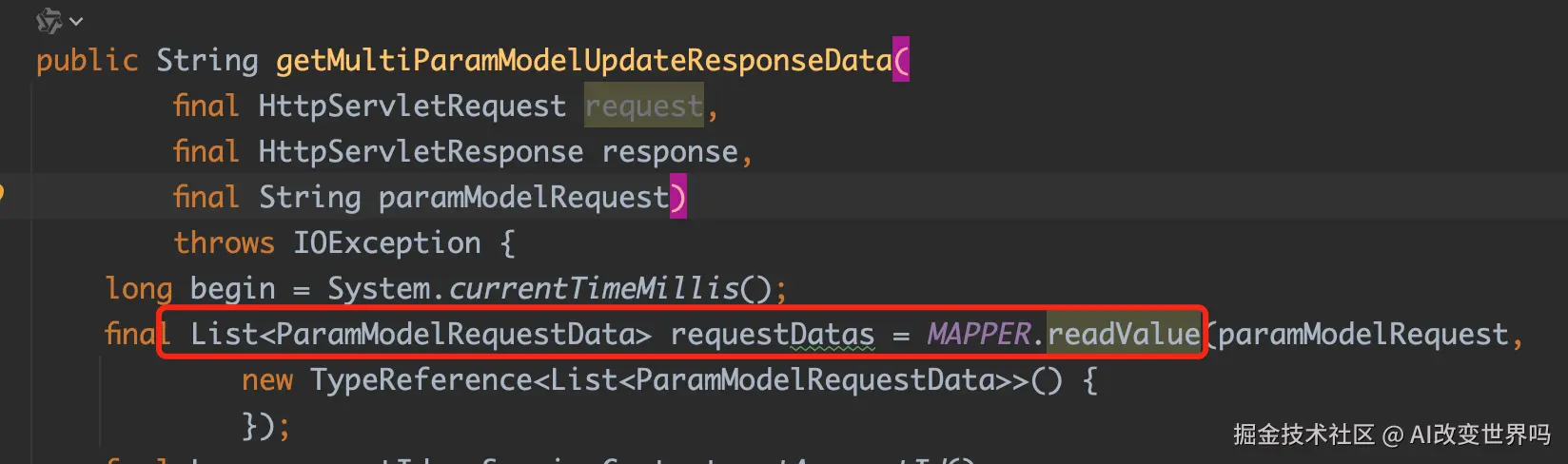
Task: Select the HttpServletRequest type name
Action: click(412, 106)
